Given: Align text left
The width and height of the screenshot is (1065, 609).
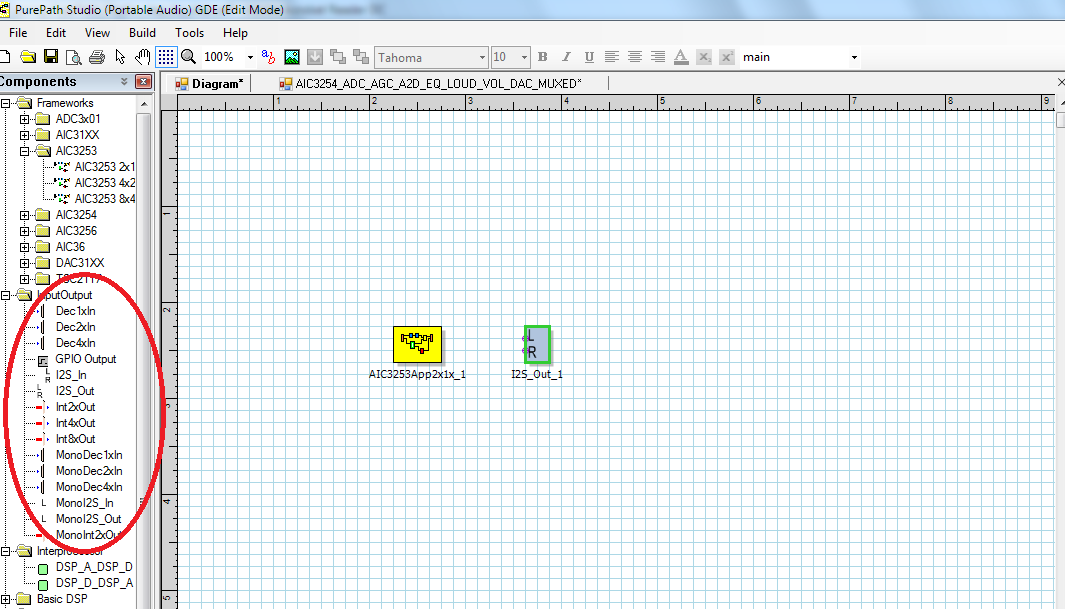Looking at the screenshot, I should 612,57.
